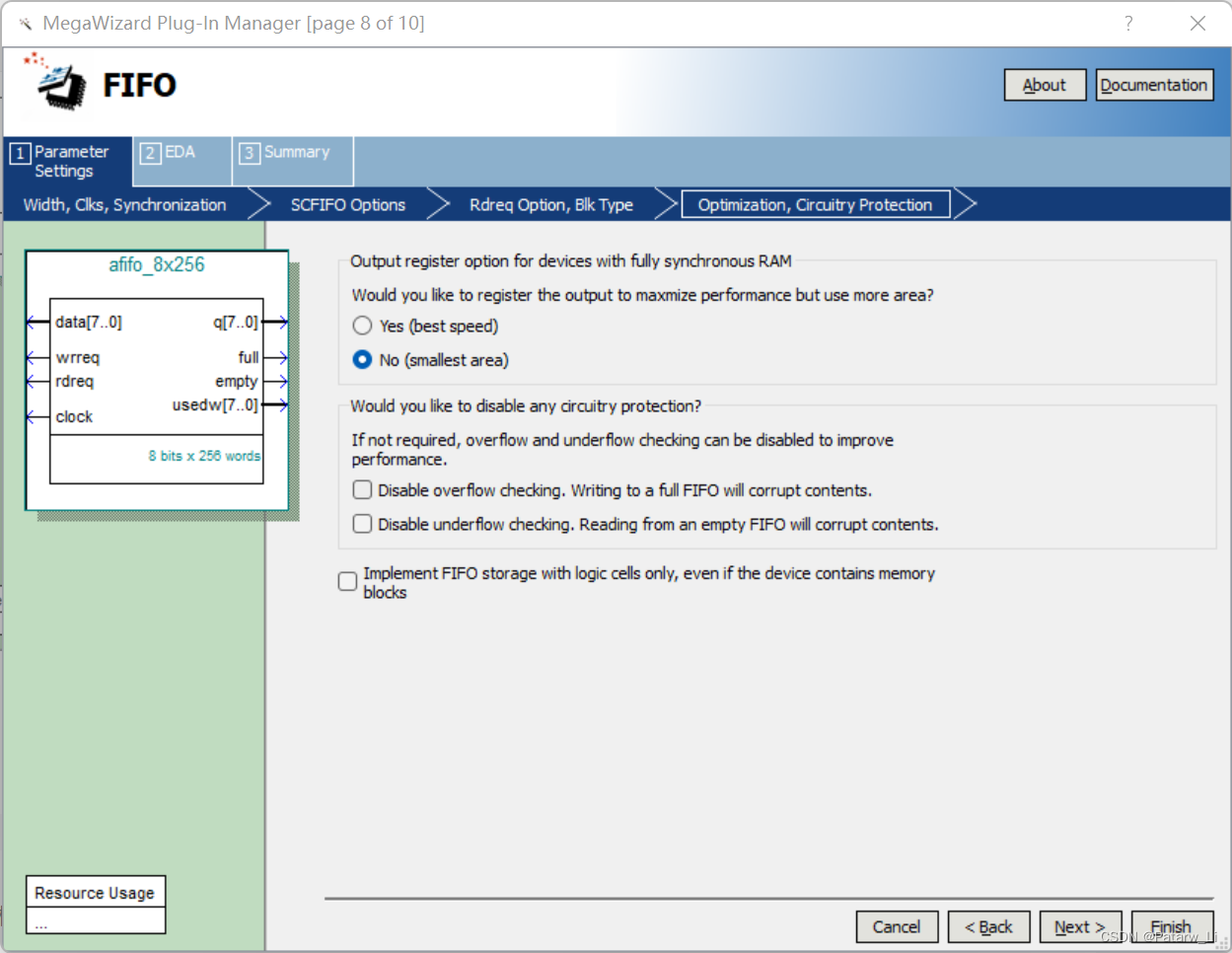Go to the Width, Clks, Synchronization step
The width and height of the screenshot is (1232, 953).
123,204
